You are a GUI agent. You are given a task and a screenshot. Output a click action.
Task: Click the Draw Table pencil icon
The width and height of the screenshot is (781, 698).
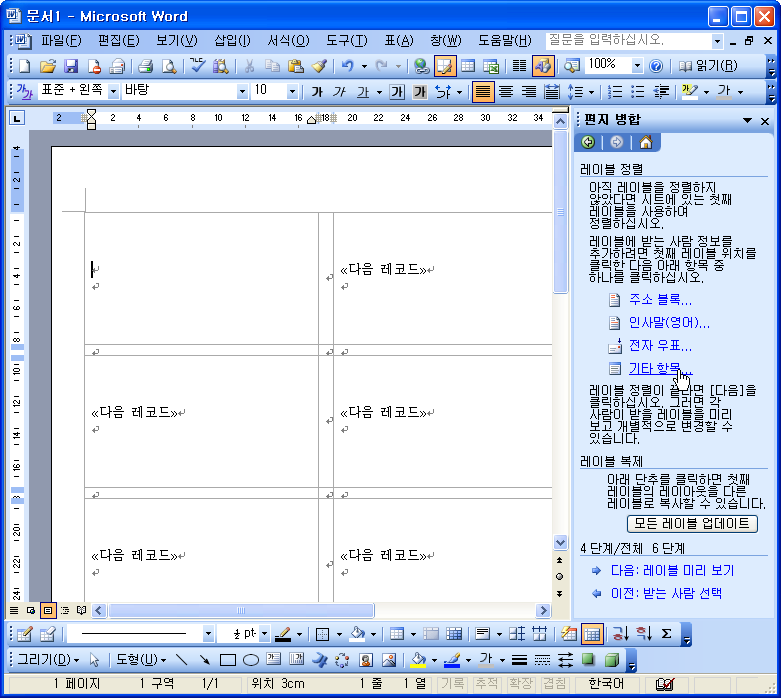[x=24, y=634]
